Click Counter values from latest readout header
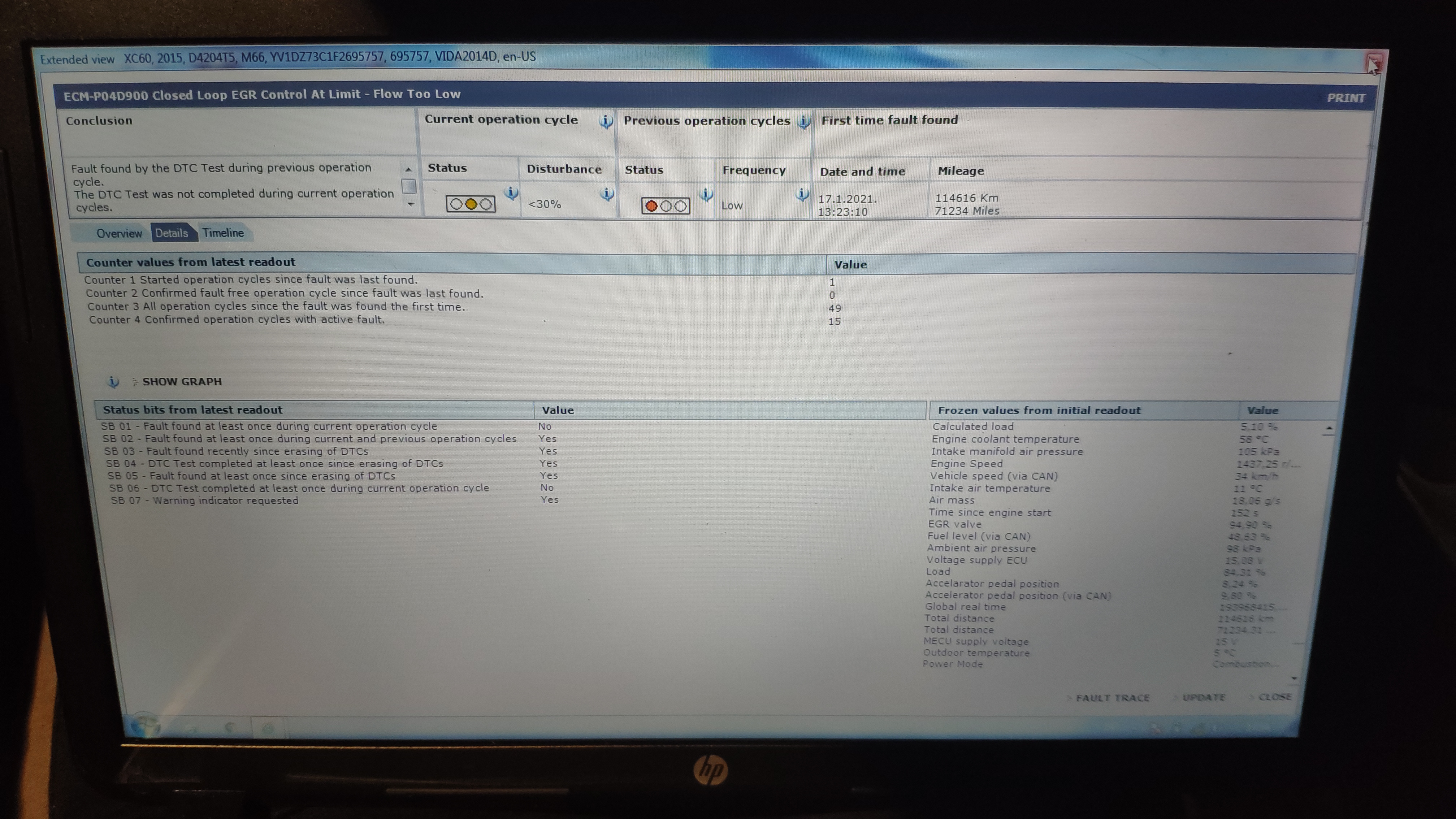 (x=190, y=262)
